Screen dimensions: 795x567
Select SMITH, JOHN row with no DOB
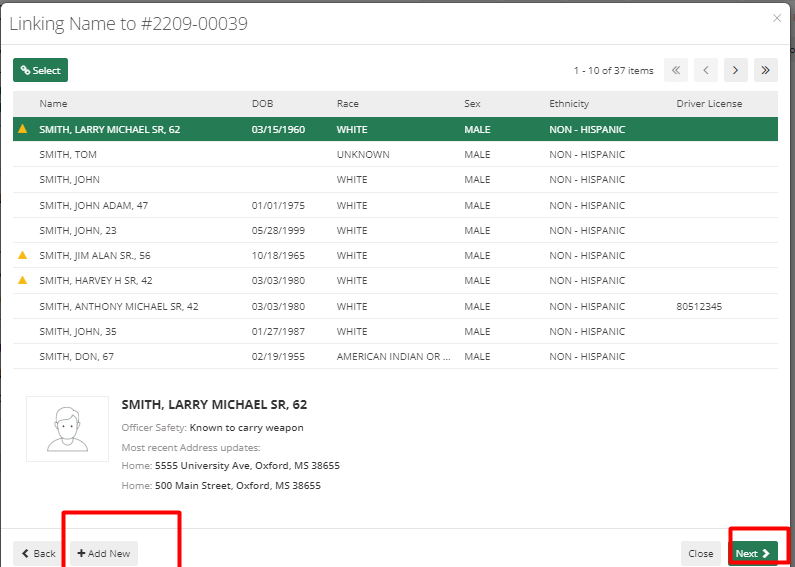(x=395, y=180)
